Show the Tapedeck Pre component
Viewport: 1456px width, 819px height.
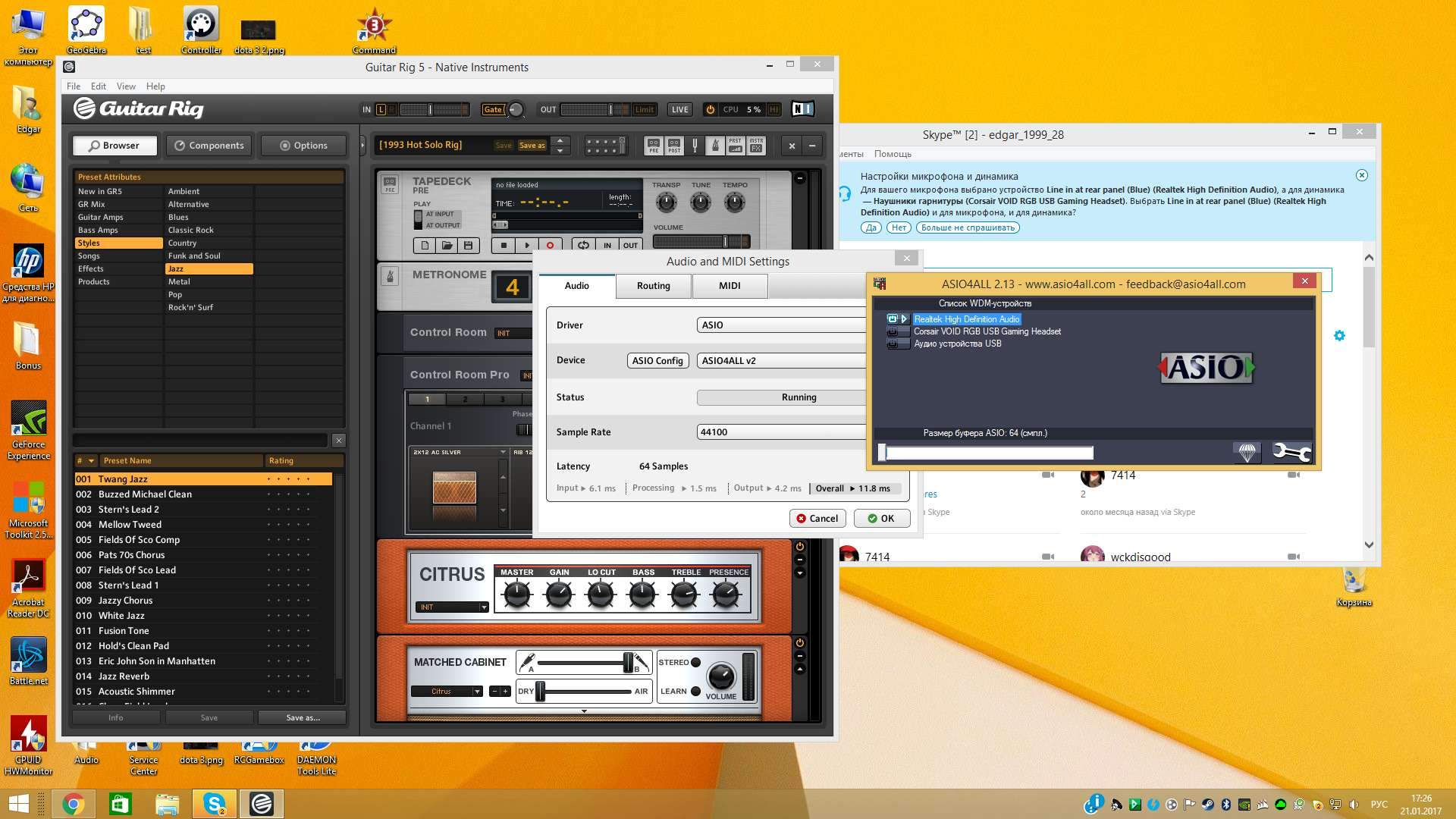click(x=654, y=146)
